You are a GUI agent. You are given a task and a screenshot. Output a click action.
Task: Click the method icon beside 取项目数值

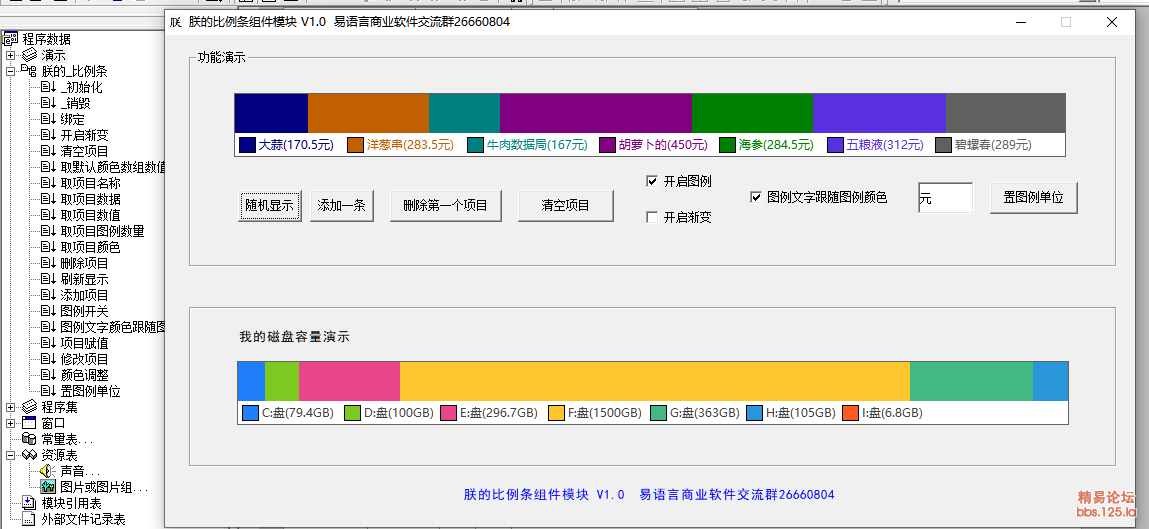click(x=48, y=215)
